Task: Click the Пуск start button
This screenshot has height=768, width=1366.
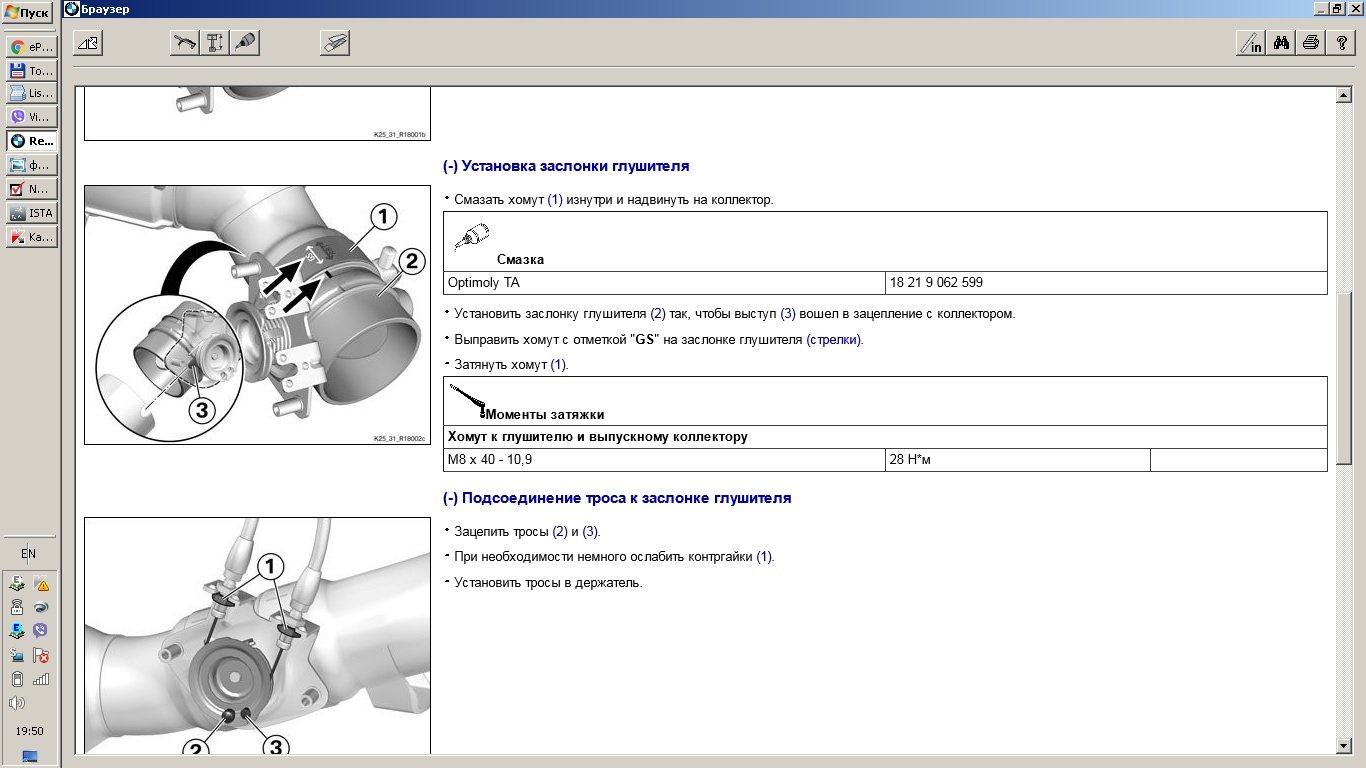Action: tap(27, 13)
